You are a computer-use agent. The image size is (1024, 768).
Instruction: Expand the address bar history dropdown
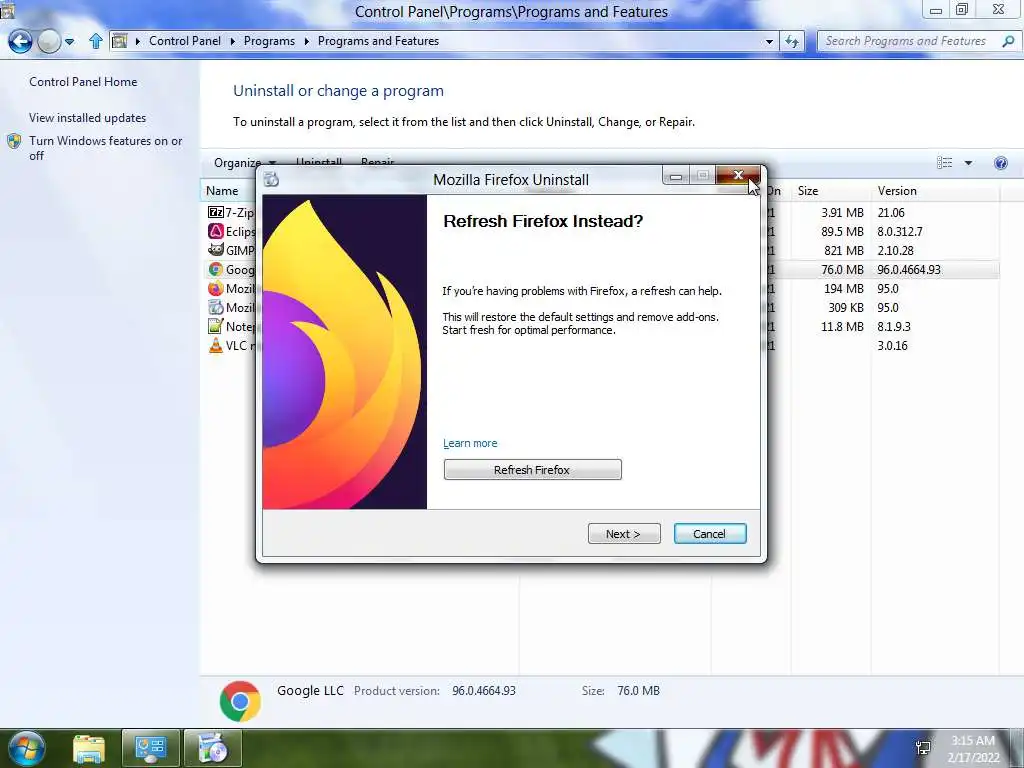tap(769, 41)
